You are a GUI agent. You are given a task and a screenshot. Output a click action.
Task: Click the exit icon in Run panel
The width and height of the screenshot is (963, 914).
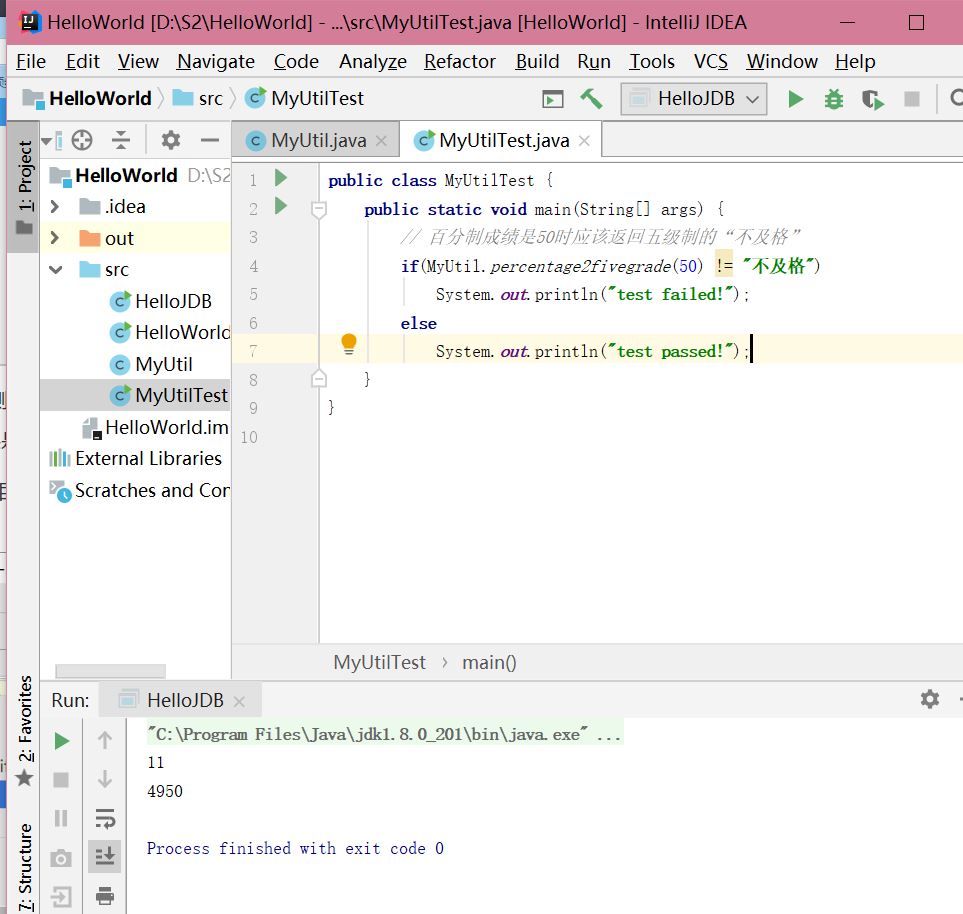(x=61, y=897)
